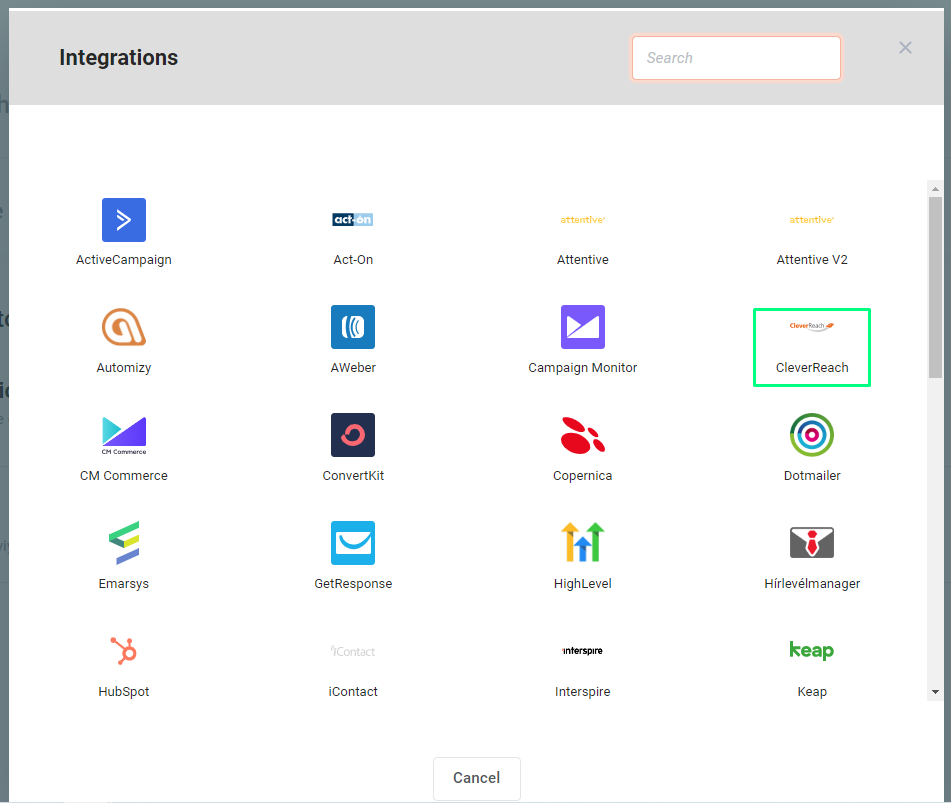Choose the Act-On logo icon
The image size is (951, 803).
[353, 220]
